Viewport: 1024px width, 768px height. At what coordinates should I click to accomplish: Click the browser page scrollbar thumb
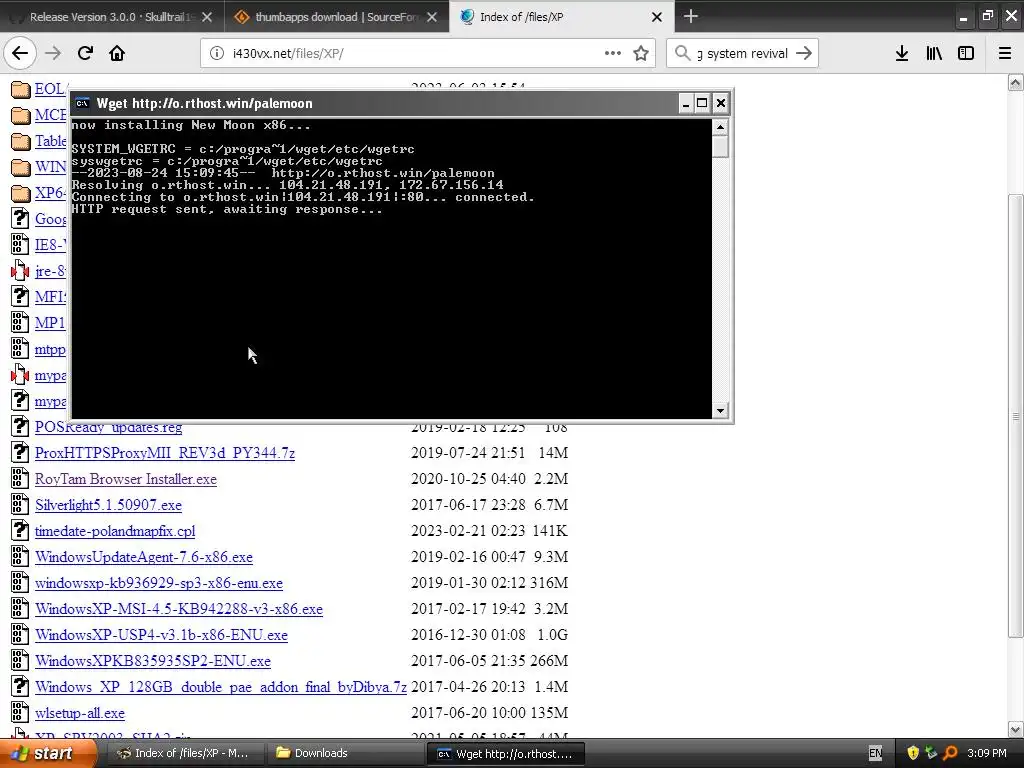tap(1016, 416)
